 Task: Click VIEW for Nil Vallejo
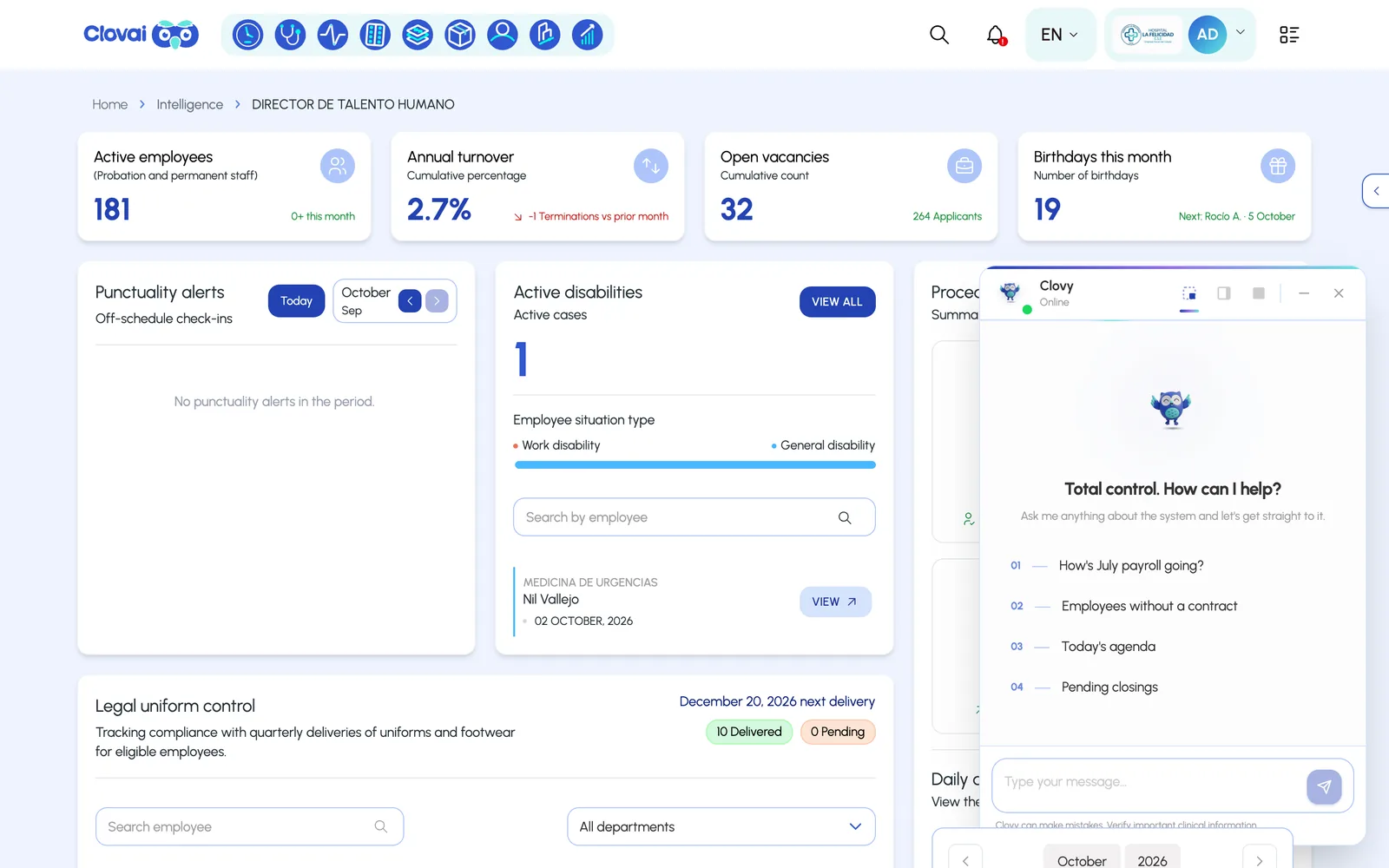tap(835, 602)
